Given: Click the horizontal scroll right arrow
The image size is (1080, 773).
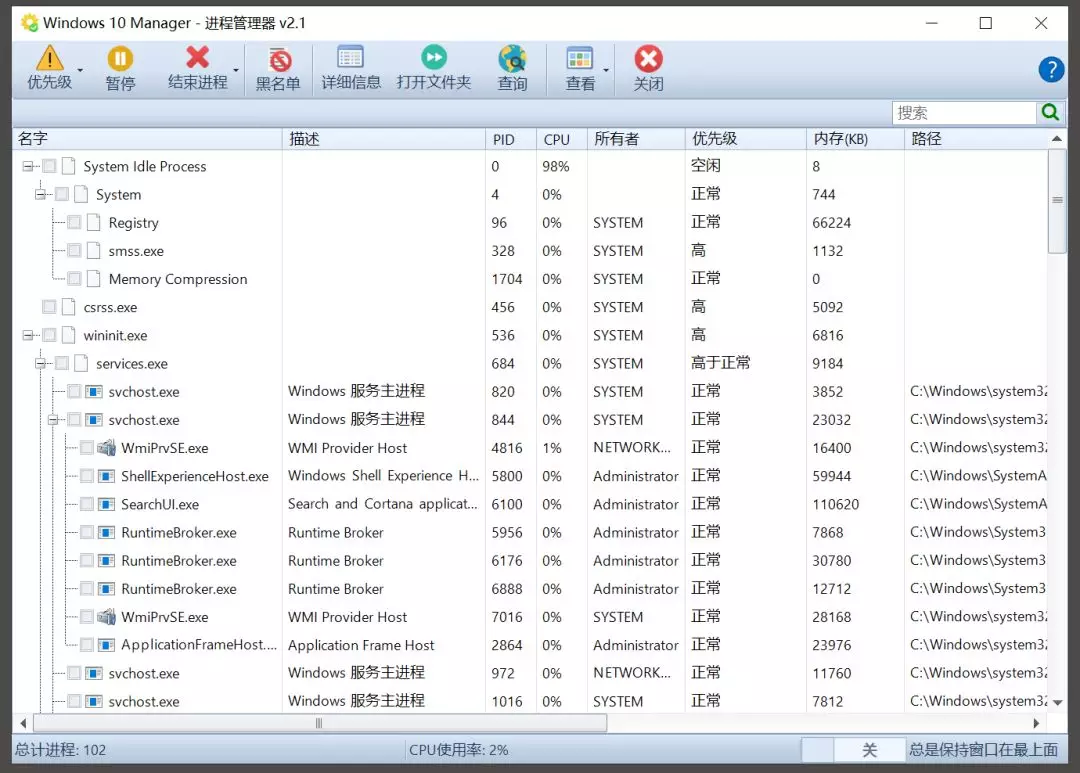Looking at the screenshot, I should coord(1036,723).
